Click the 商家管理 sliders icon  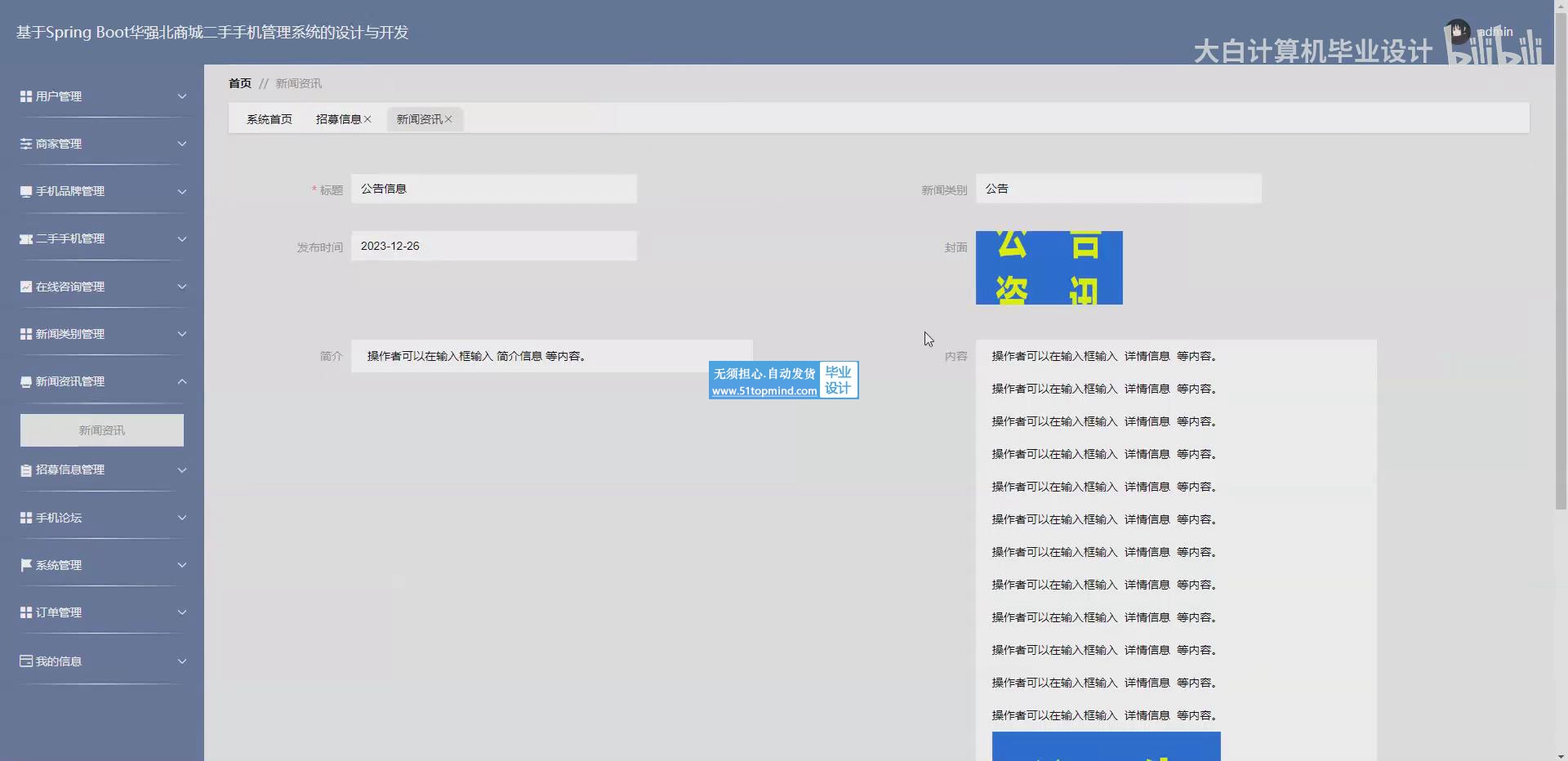pos(26,144)
